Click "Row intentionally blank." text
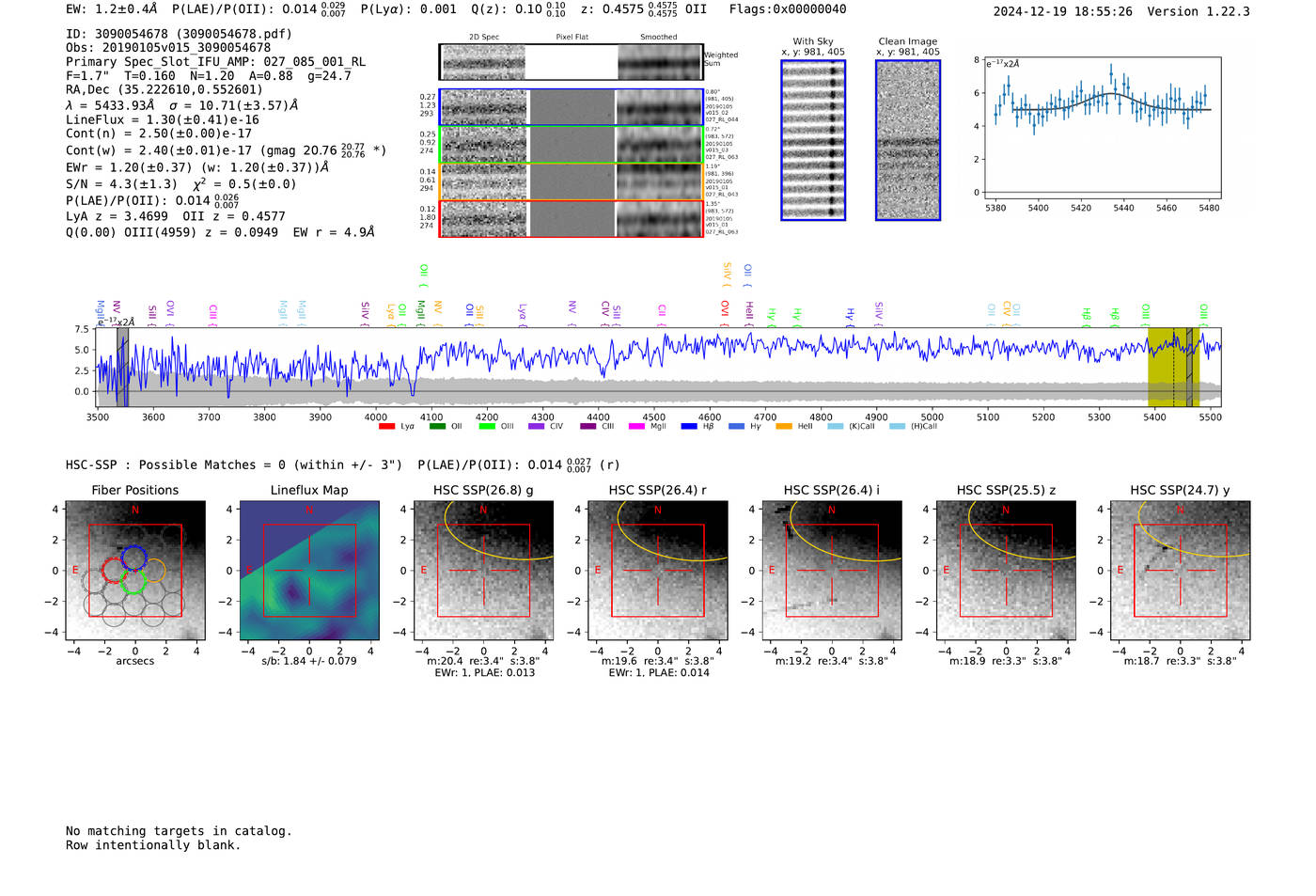The image size is (1316, 896). (153, 845)
